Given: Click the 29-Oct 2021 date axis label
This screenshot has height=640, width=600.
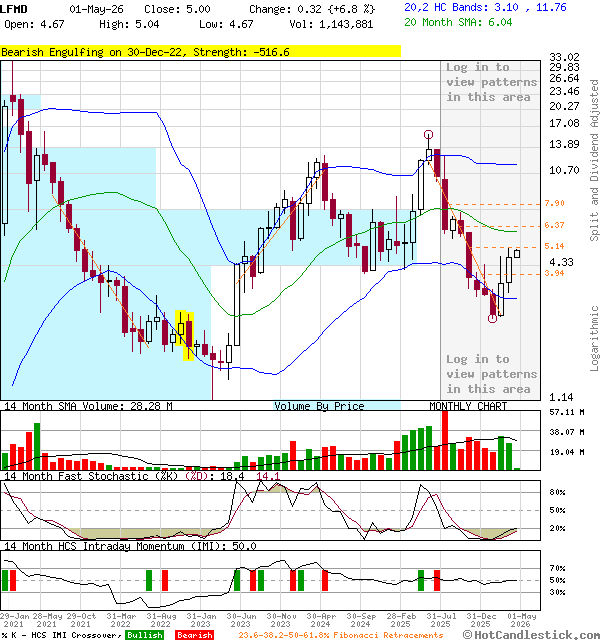Looking at the screenshot, I should tap(81, 620).
